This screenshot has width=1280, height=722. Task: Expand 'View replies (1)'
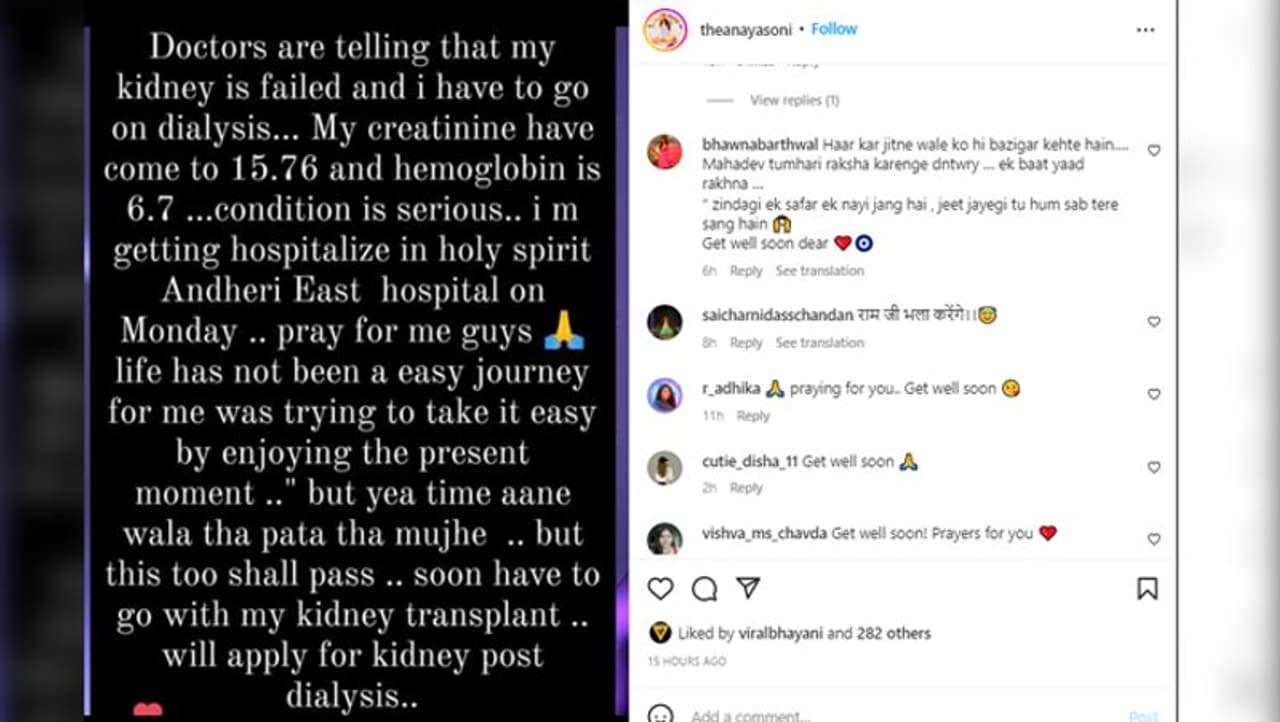pyautogui.click(x=794, y=100)
